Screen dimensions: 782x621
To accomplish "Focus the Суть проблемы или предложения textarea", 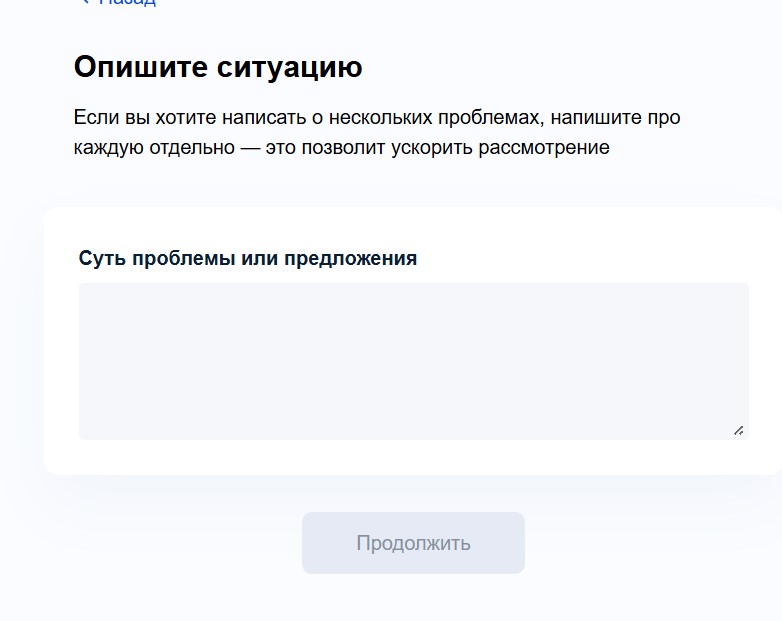I will [x=413, y=361].
